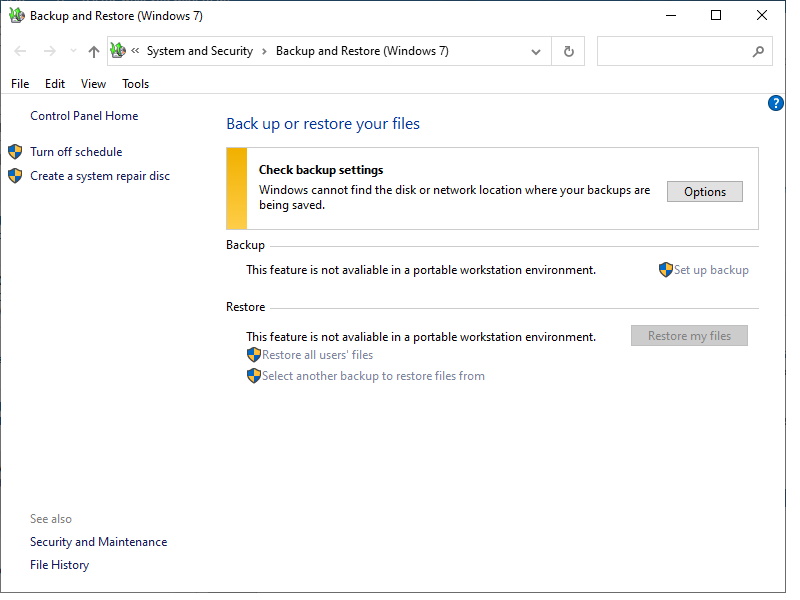This screenshot has height=600, width=800.
Task: Go up one level with the Up arrow
Action: tap(94, 52)
